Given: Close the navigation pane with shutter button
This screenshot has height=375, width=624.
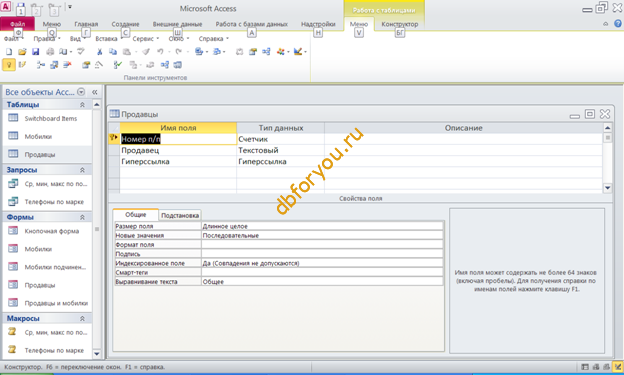Looking at the screenshot, I should coord(95,92).
